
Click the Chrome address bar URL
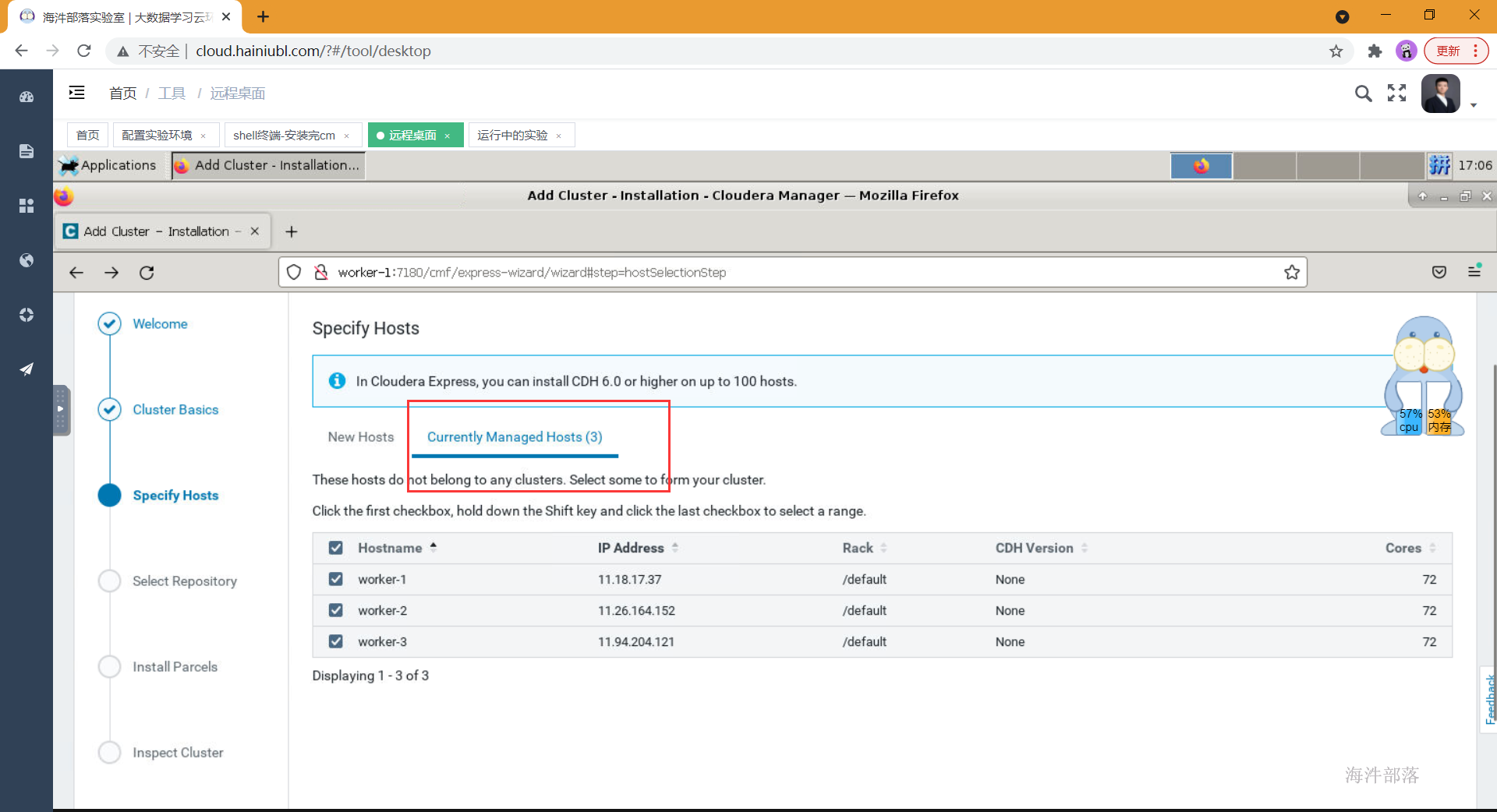(313, 51)
